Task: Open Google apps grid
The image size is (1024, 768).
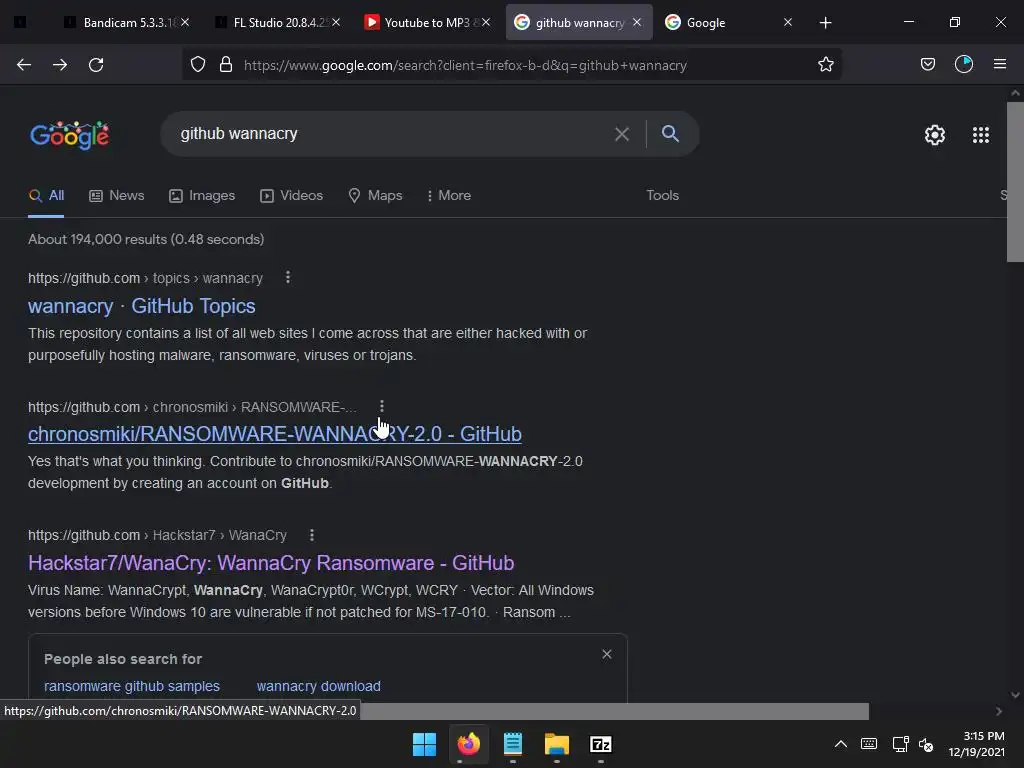Action: (x=981, y=135)
